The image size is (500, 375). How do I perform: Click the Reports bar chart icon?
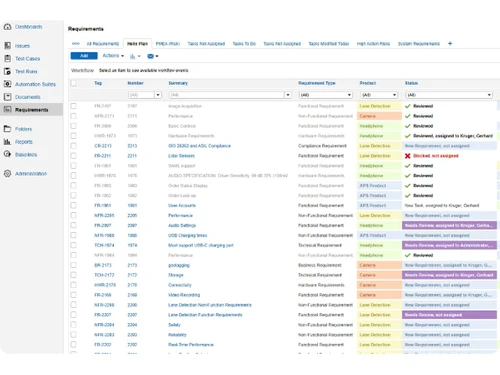point(7,141)
